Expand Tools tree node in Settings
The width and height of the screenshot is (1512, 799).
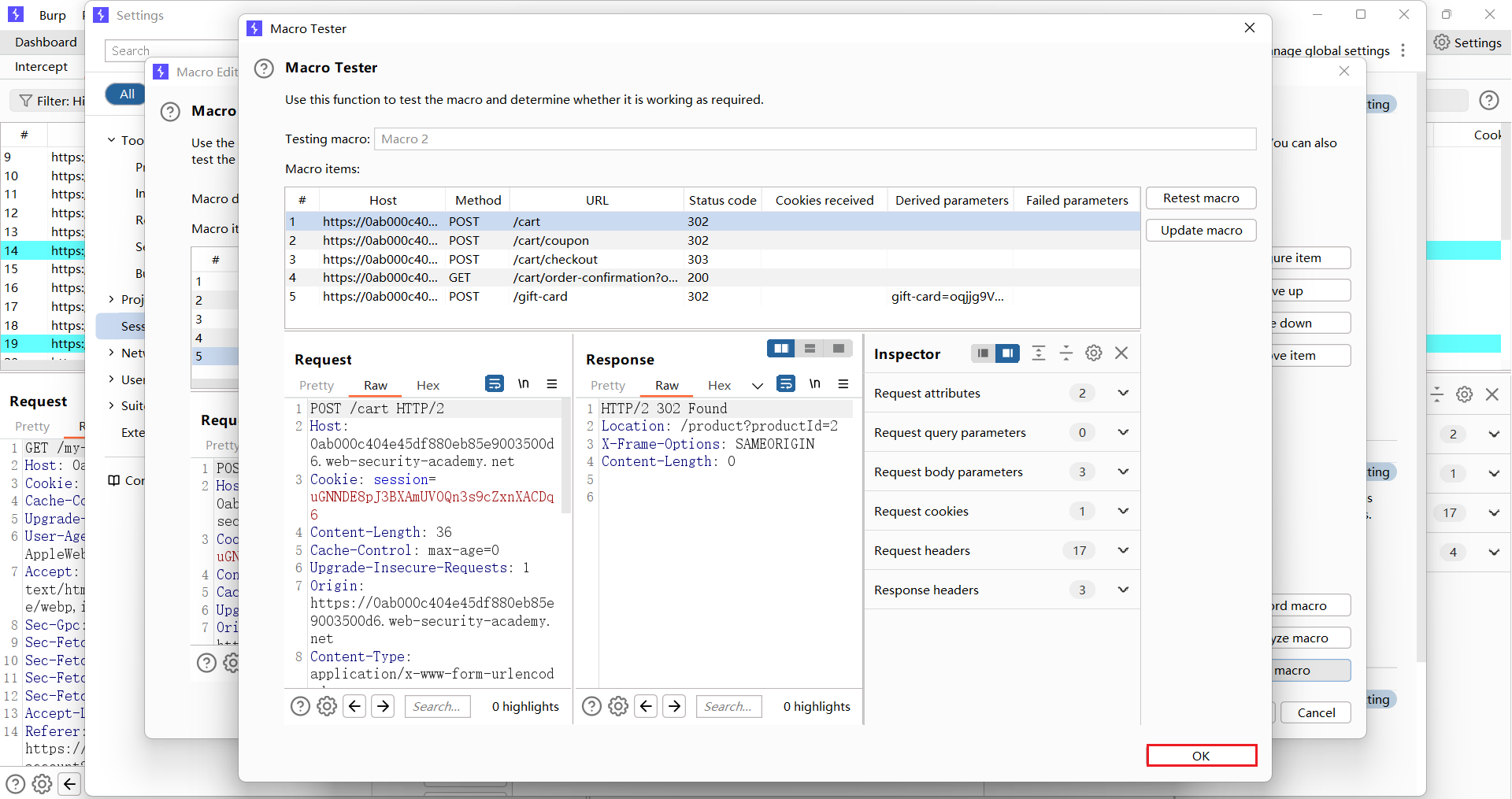coord(112,140)
